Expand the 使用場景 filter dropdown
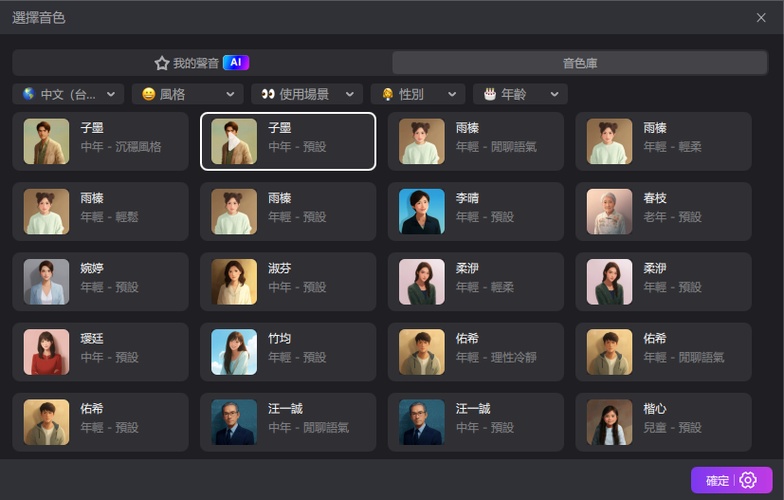Image resolution: width=784 pixels, height=500 pixels. (307, 94)
